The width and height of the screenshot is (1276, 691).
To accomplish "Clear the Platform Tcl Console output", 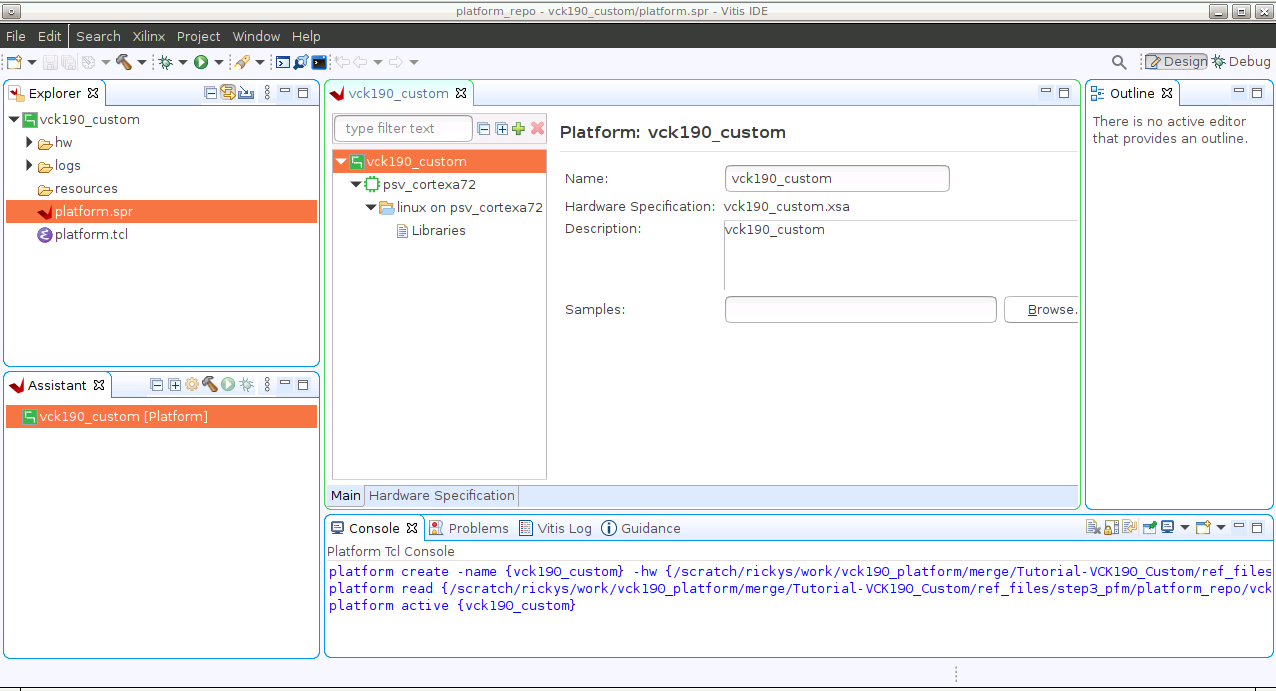I will (1091, 527).
